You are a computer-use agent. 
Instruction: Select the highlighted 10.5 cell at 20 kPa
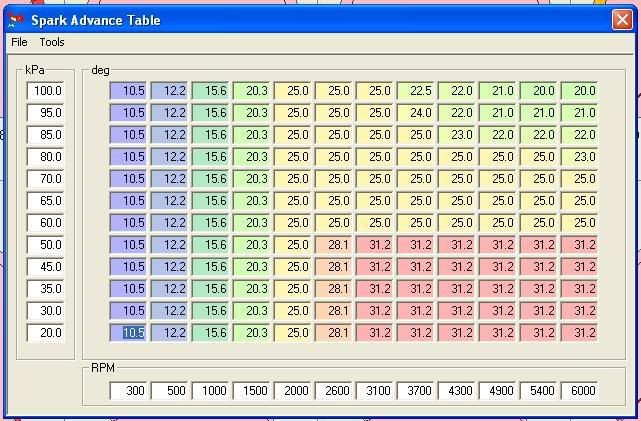(x=130, y=333)
